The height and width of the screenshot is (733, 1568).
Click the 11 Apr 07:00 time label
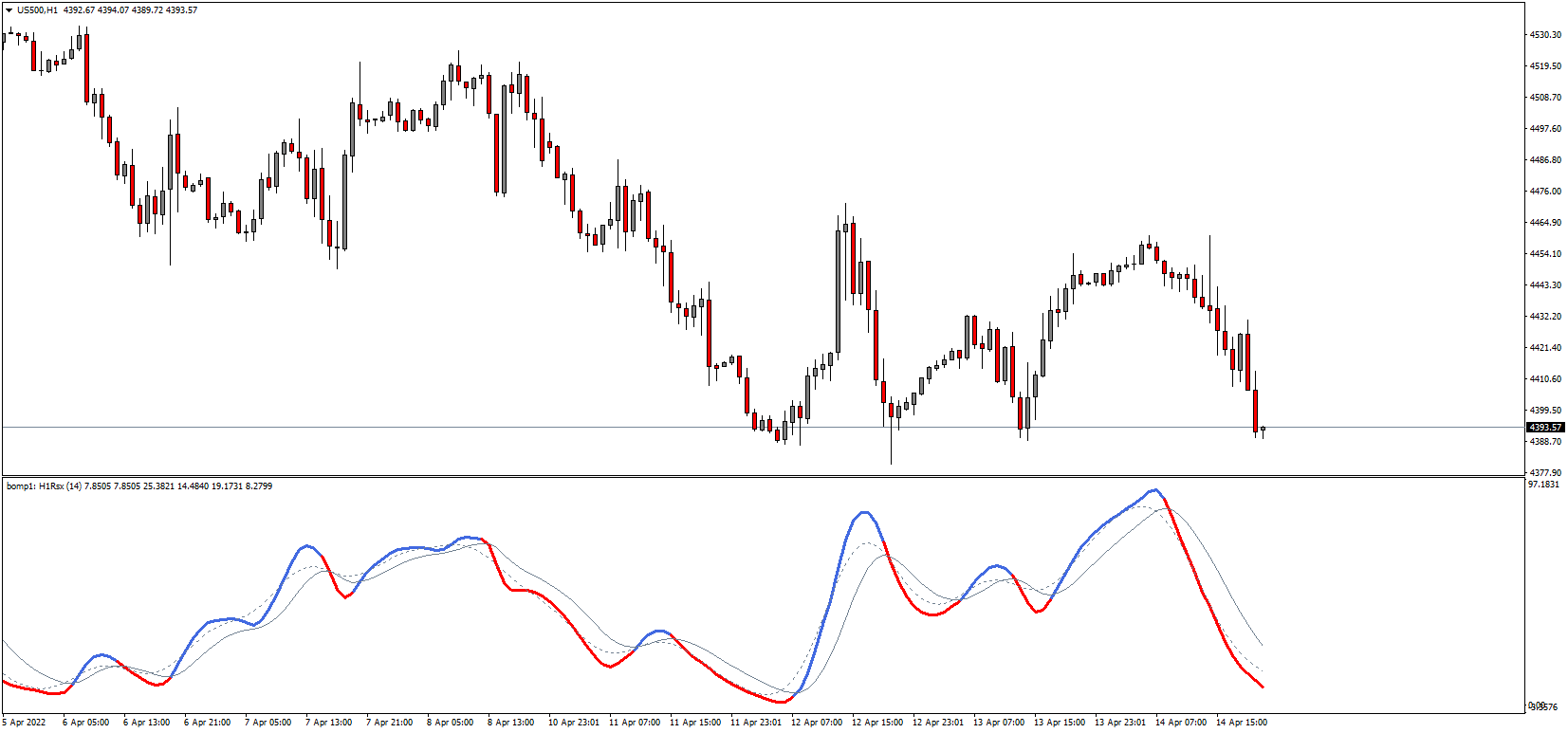click(x=635, y=723)
